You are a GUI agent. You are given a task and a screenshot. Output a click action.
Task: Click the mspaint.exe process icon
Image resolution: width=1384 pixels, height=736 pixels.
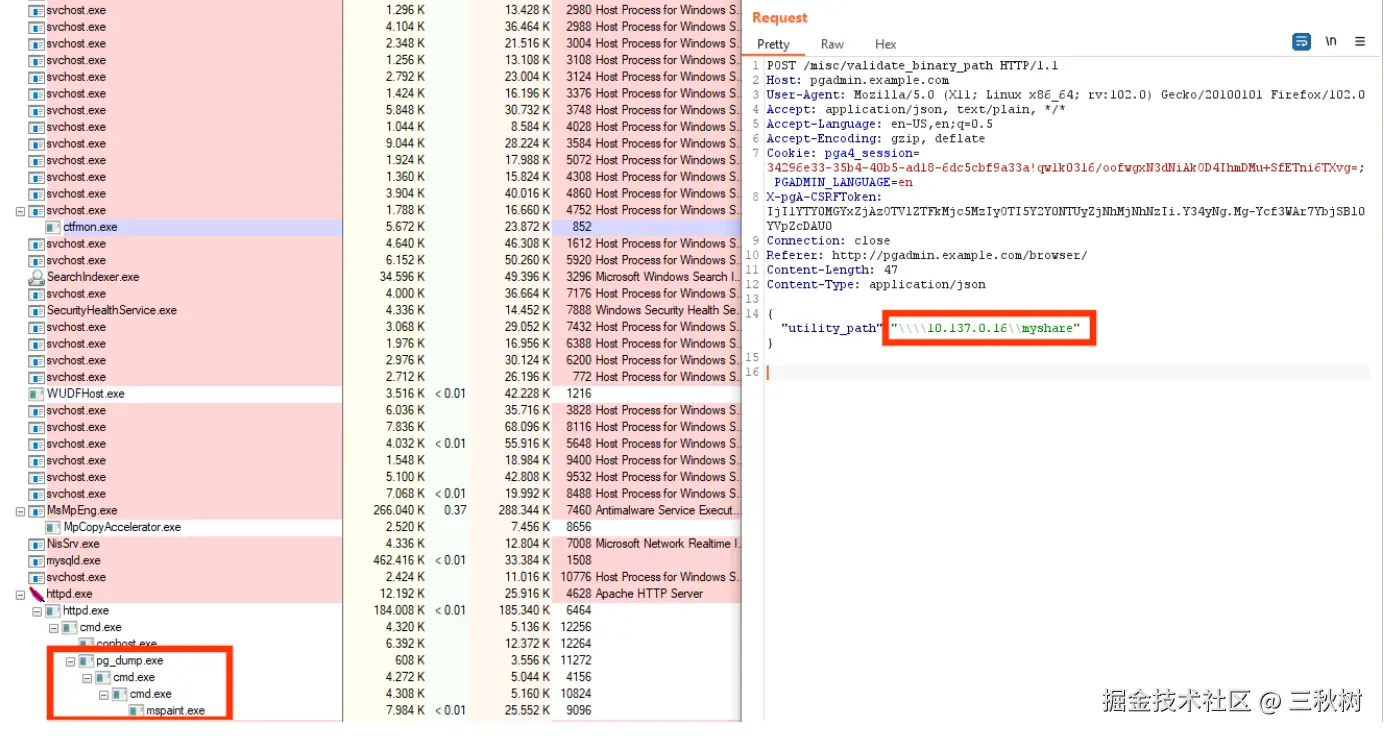click(136, 711)
